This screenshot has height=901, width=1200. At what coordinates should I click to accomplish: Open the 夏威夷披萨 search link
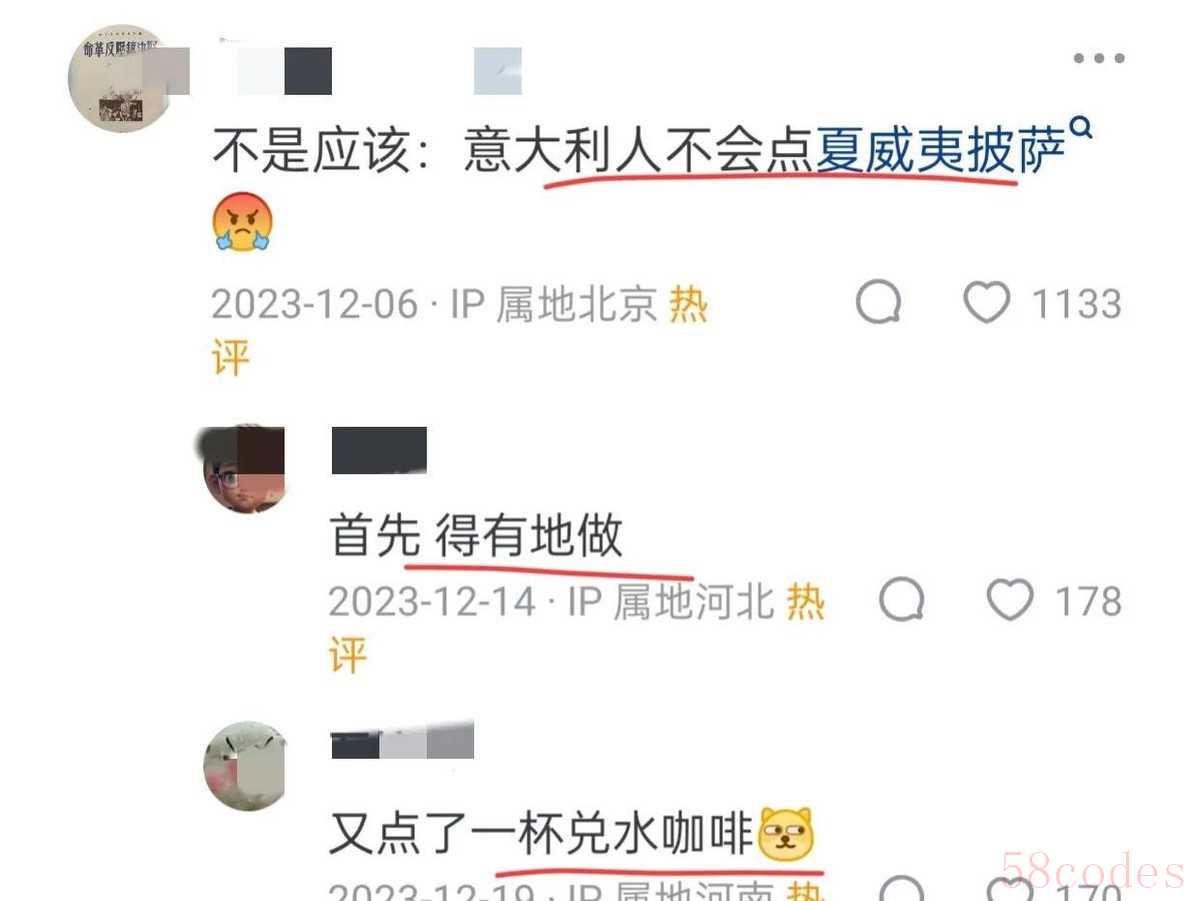(941, 154)
